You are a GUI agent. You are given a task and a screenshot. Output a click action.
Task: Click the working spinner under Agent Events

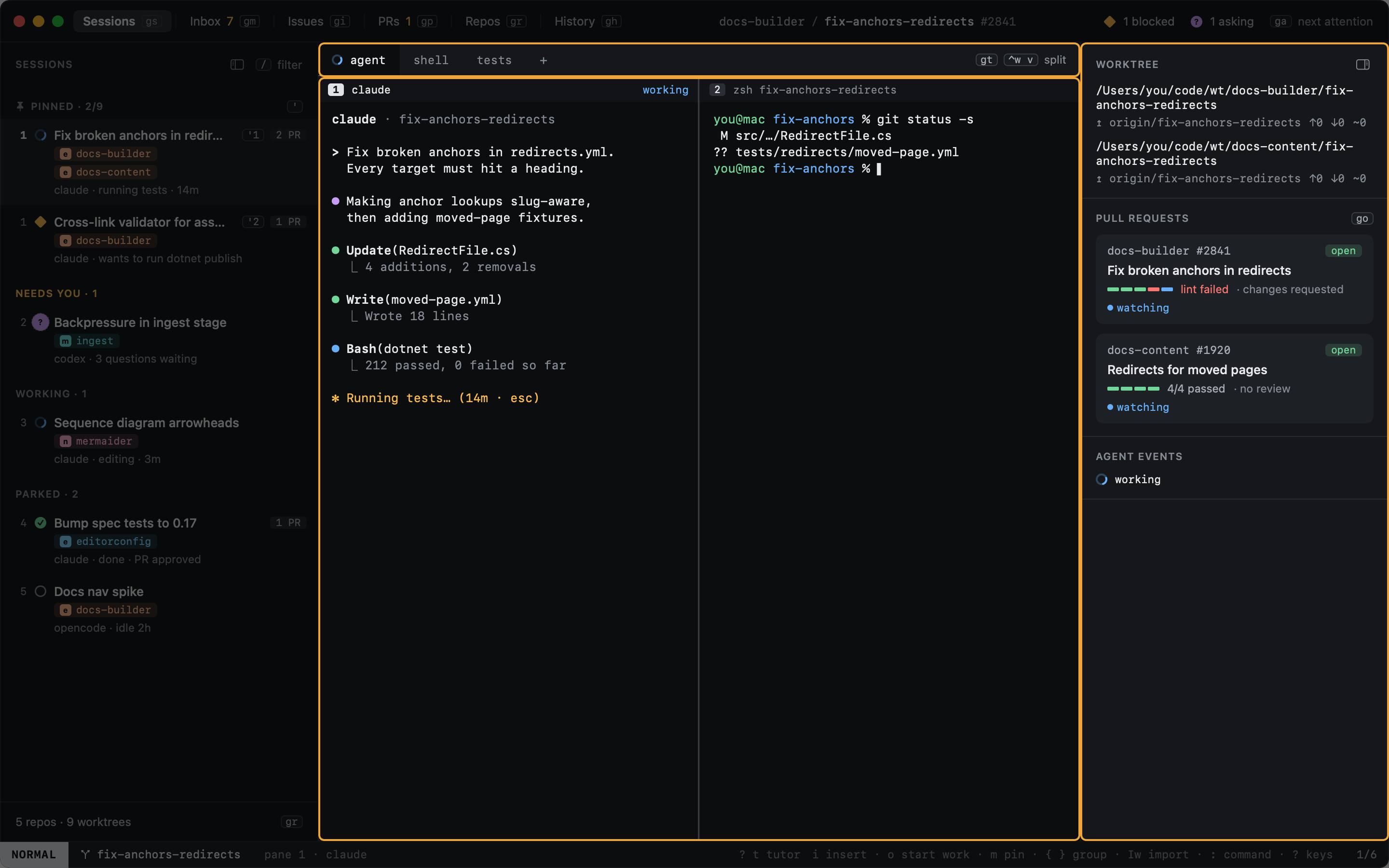point(1102,479)
